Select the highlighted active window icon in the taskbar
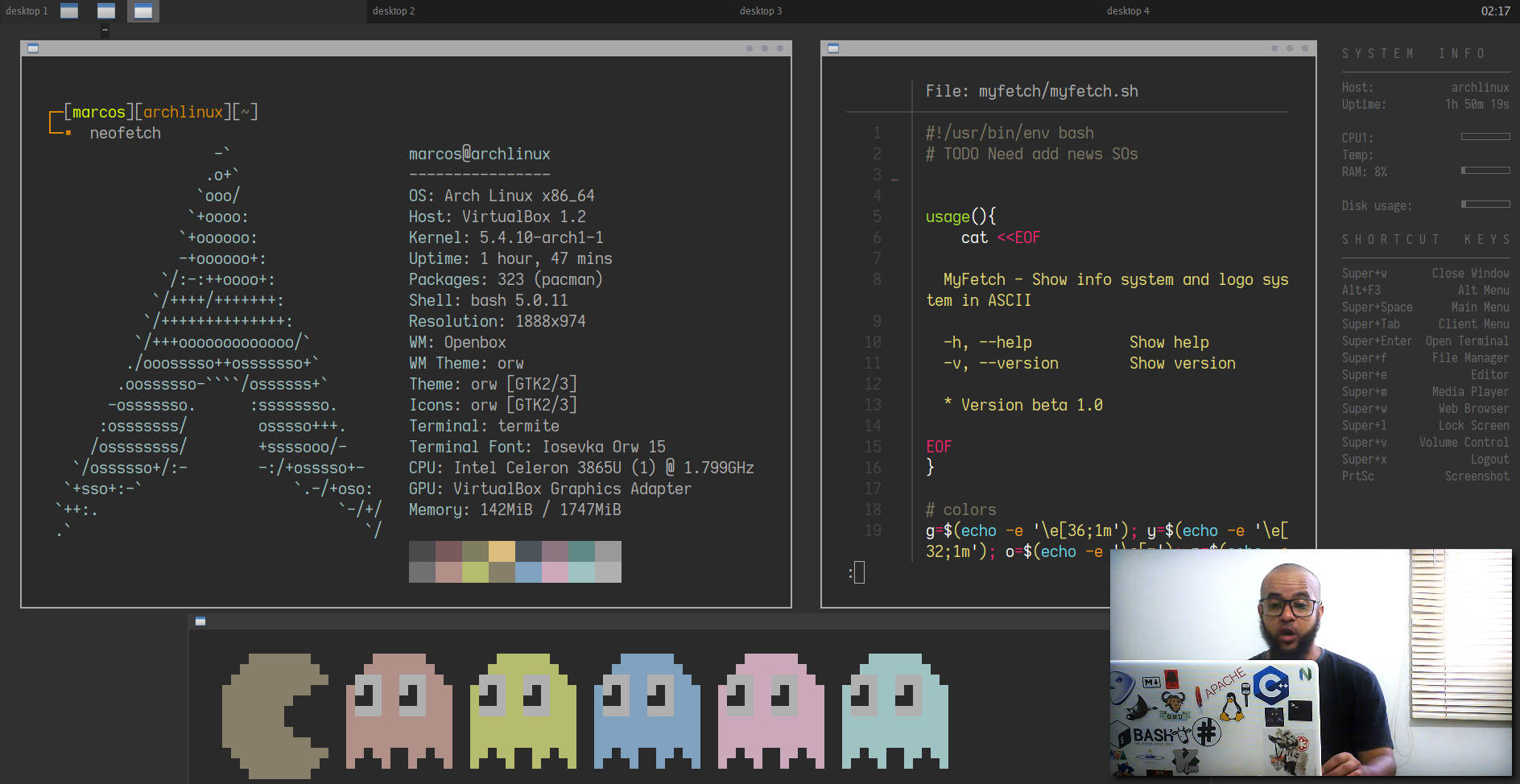The height and width of the screenshot is (784, 1520). 143,10
